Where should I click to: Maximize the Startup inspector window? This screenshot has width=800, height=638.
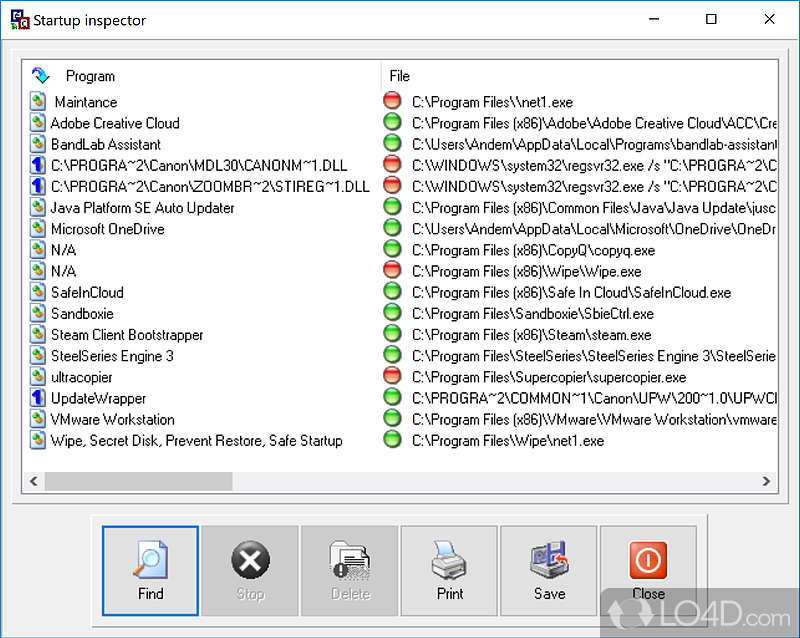click(711, 19)
